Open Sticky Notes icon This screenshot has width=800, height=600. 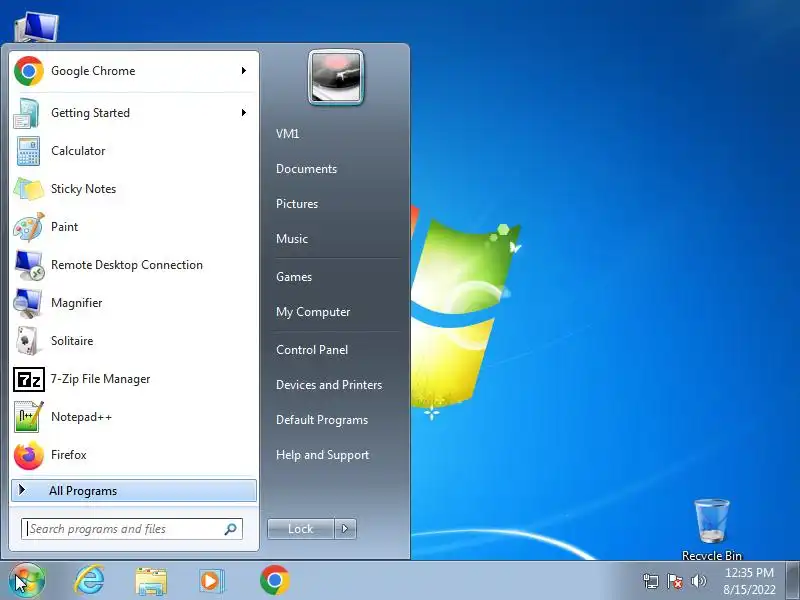tap(29, 189)
